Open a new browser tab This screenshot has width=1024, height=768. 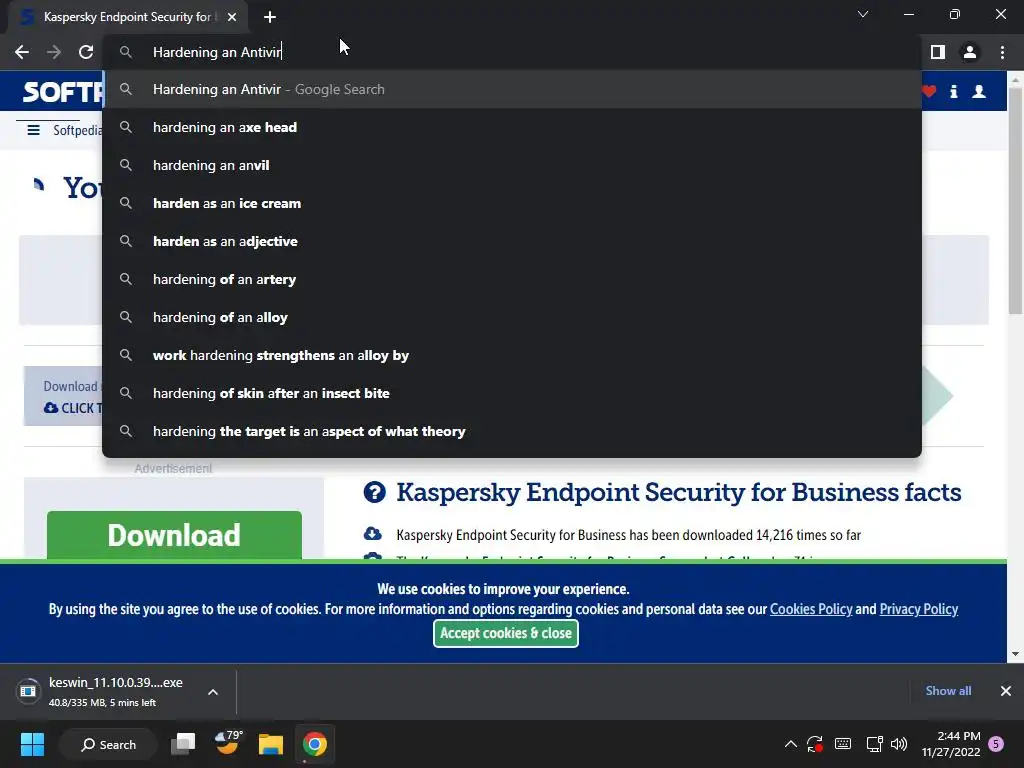(270, 17)
